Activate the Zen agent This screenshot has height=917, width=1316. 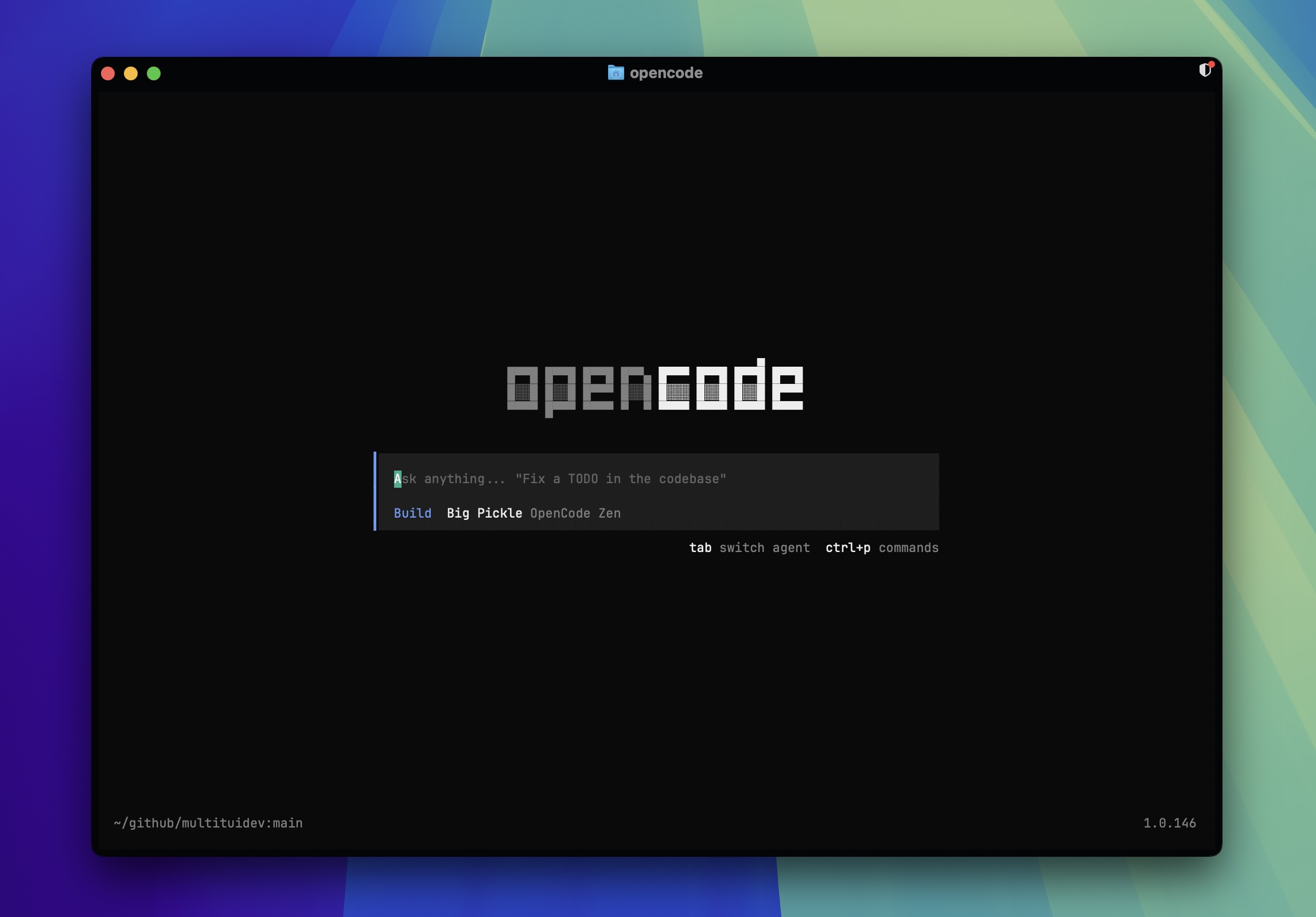(610, 513)
